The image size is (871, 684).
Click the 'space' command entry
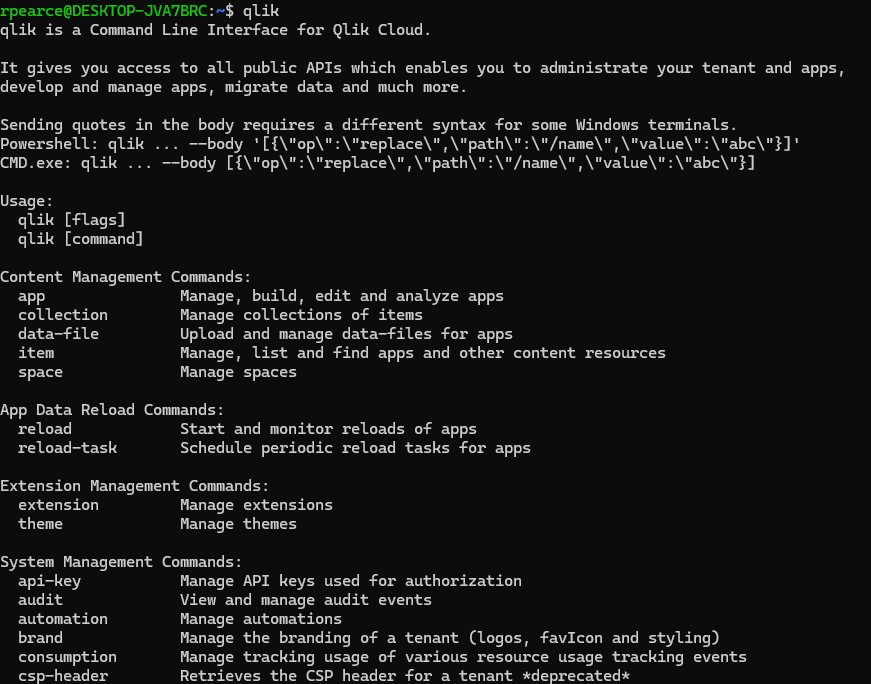coord(40,372)
